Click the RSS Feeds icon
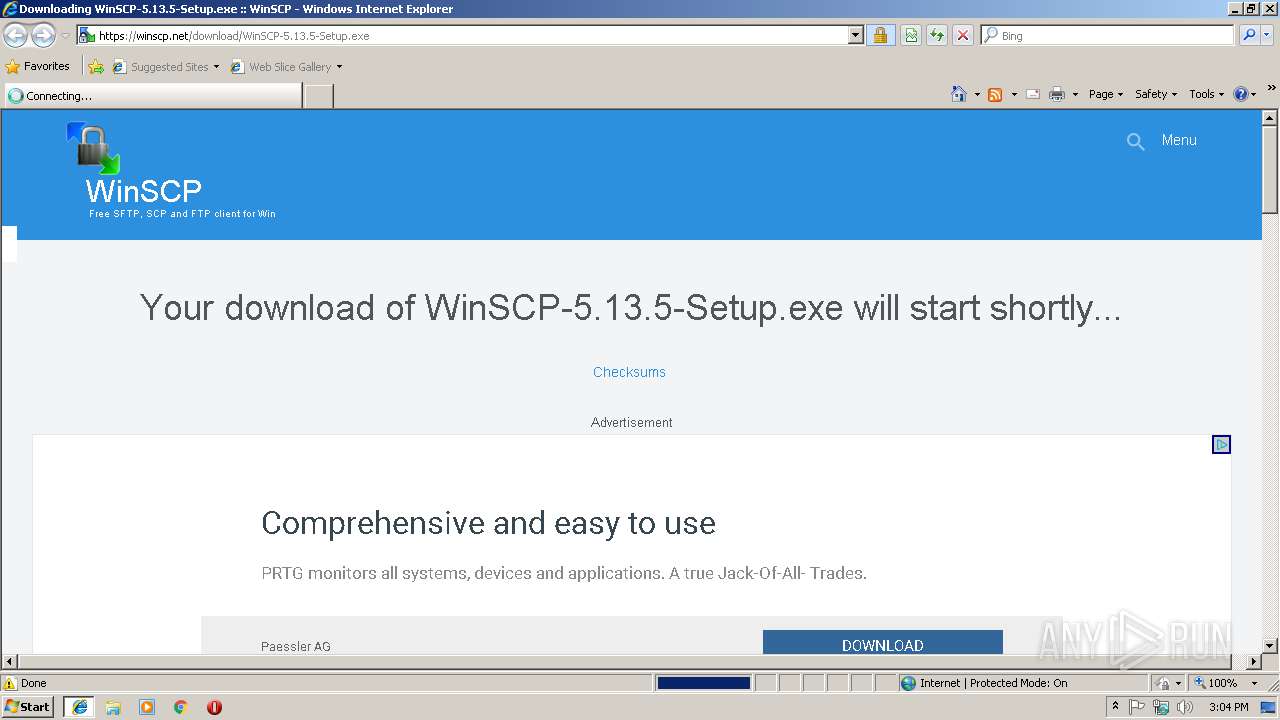This screenshot has width=1280, height=720. (995, 94)
